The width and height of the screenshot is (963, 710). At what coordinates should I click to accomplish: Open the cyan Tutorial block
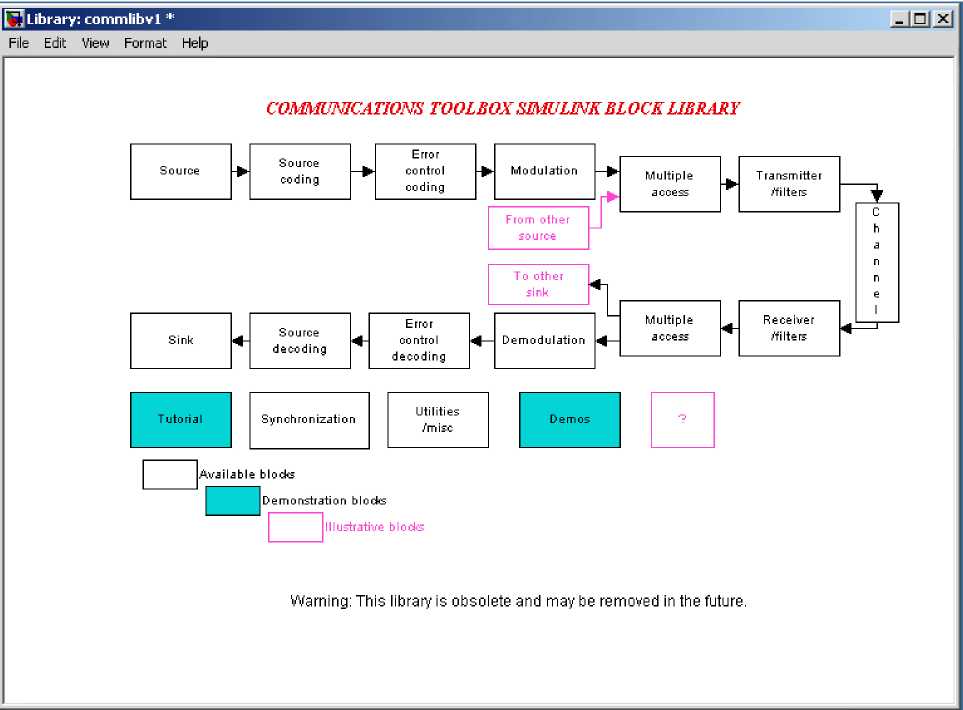pyautogui.click(x=181, y=419)
